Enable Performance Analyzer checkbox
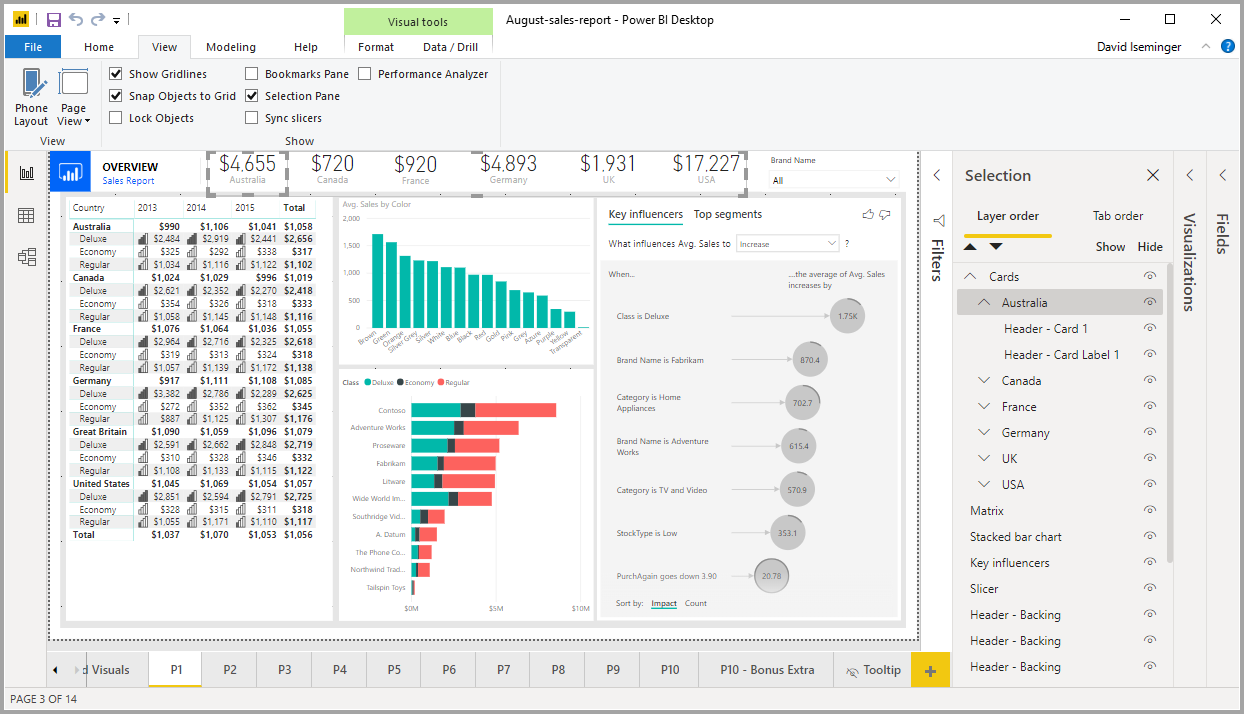The height and width of the screenshot is (714, 1244). (x=365, y=74)
